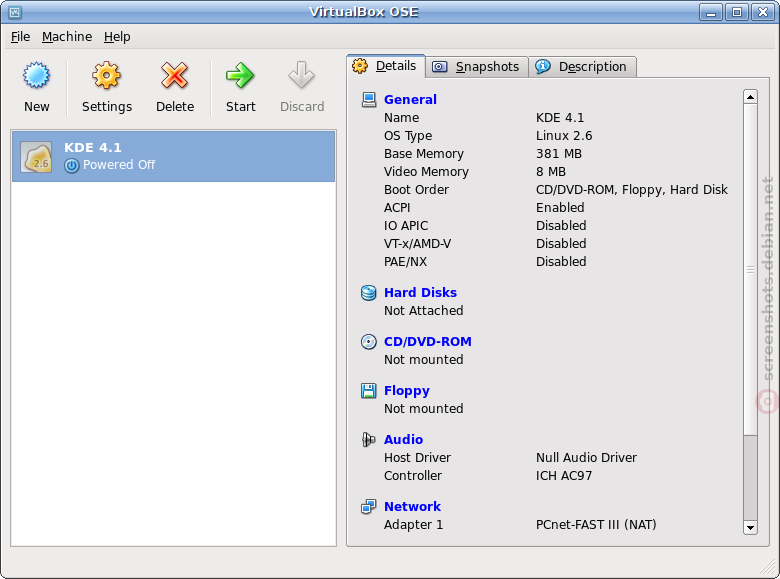This screenshot has width=780, height=579.
Task: Click the 'Linux 2.6' OS type value
Action: click(x=564, y=136)
